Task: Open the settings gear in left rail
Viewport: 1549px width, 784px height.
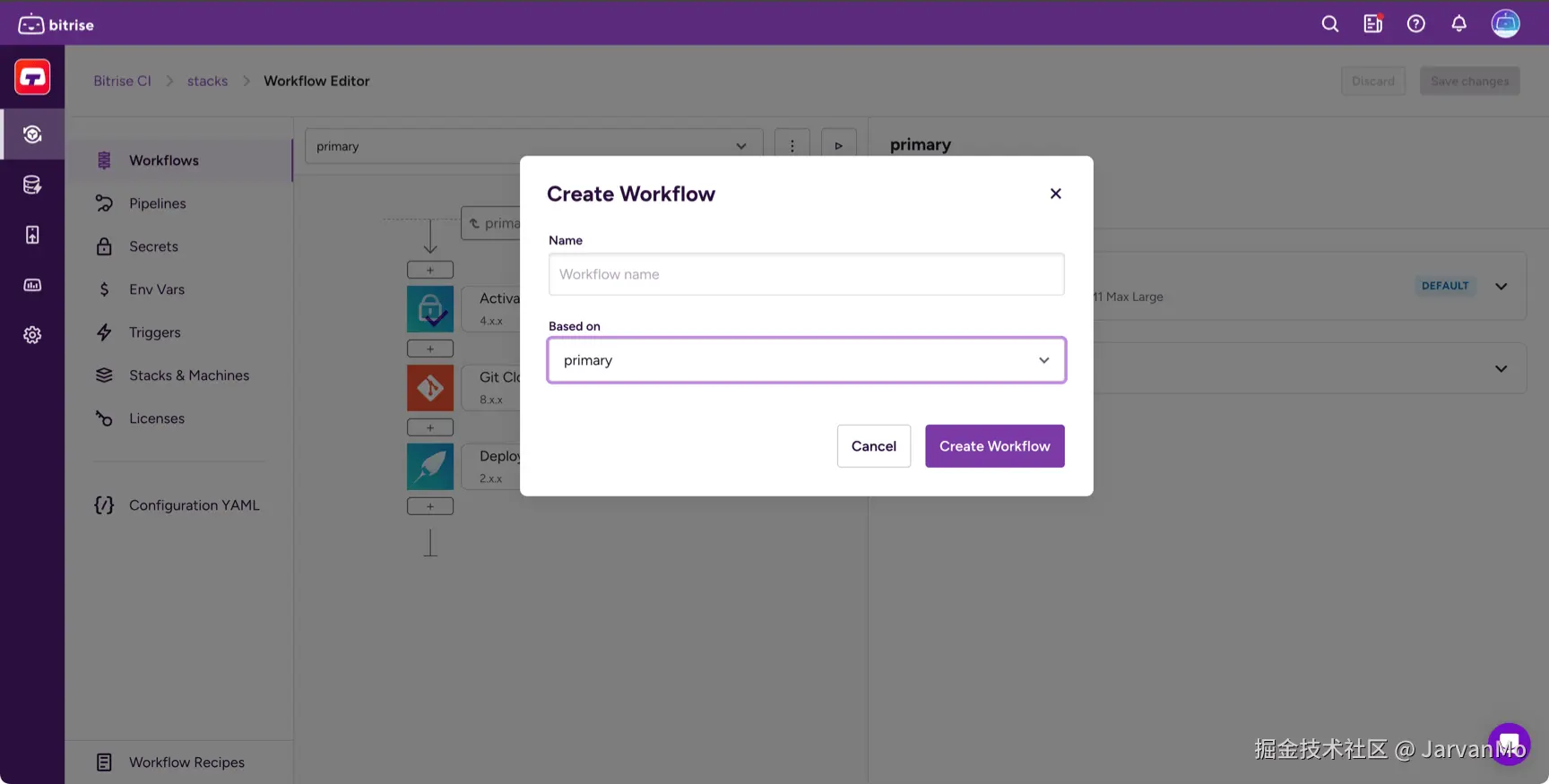Action: pos(32,335)
